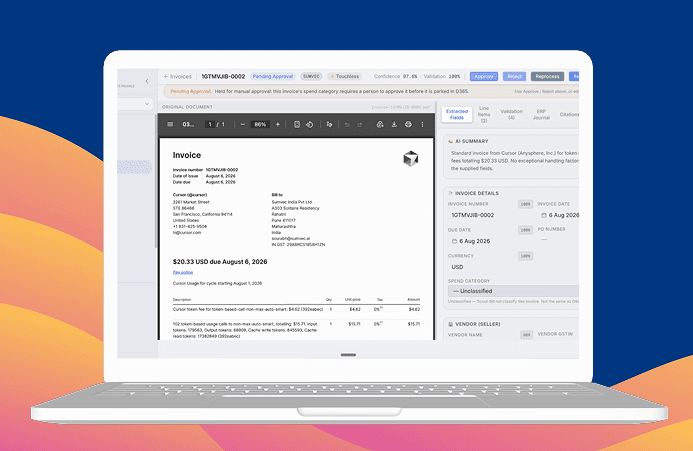Open the Validation (4) tab

tap(511, 114)
